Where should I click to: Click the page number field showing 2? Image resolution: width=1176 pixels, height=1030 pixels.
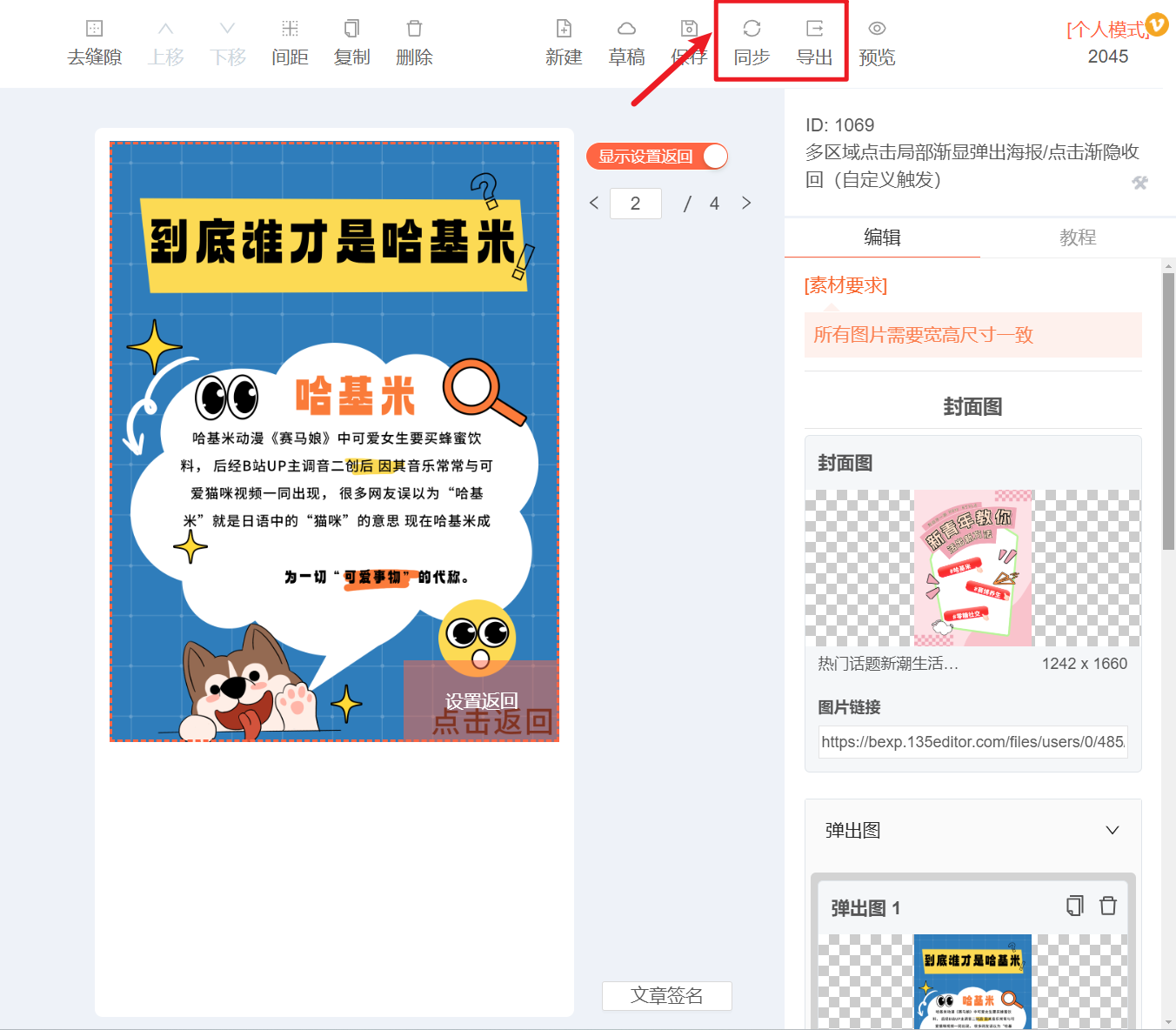pyautogui.click(x=636, y=204)
